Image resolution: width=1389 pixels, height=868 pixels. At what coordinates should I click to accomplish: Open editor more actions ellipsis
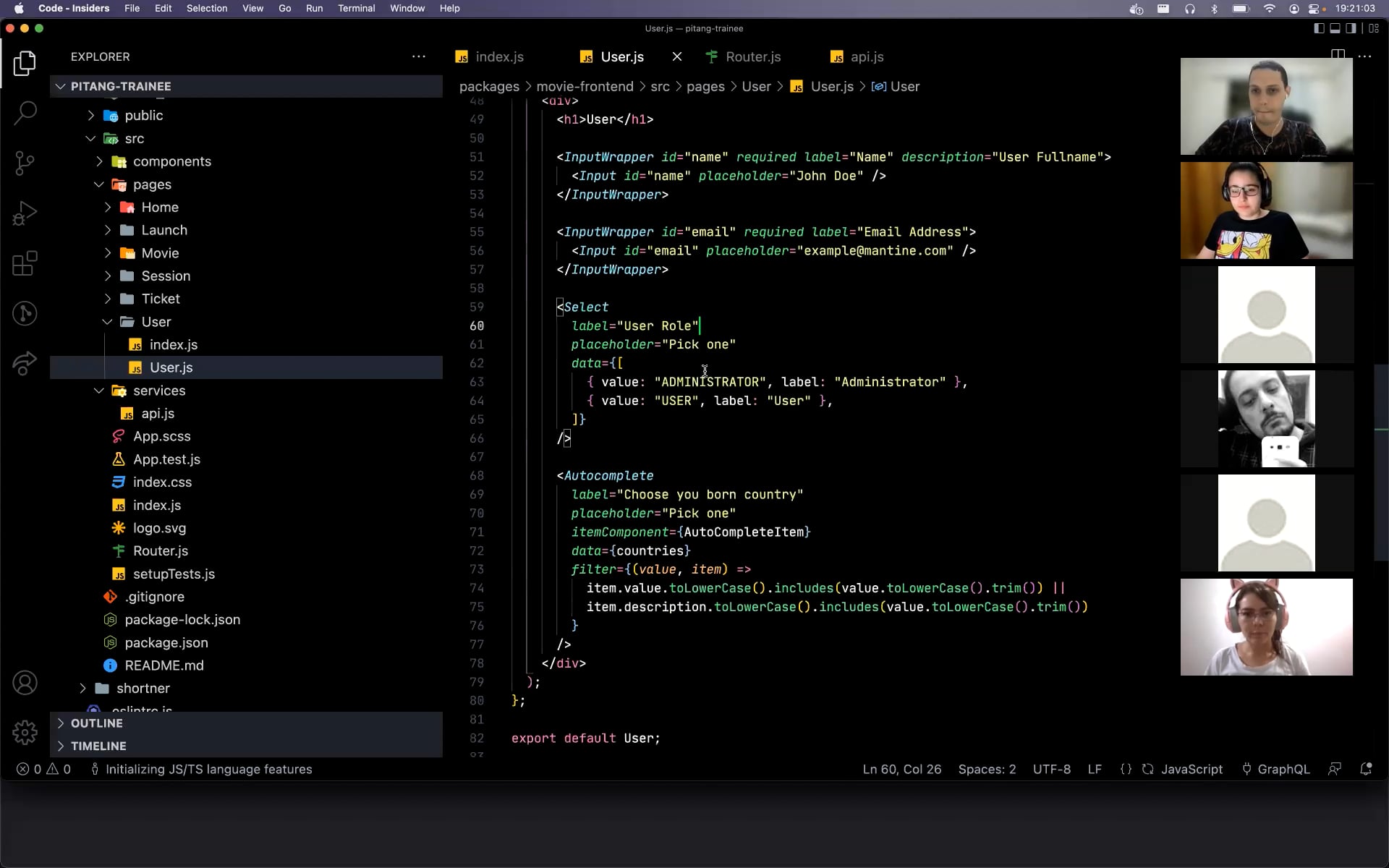point(1364,56)
